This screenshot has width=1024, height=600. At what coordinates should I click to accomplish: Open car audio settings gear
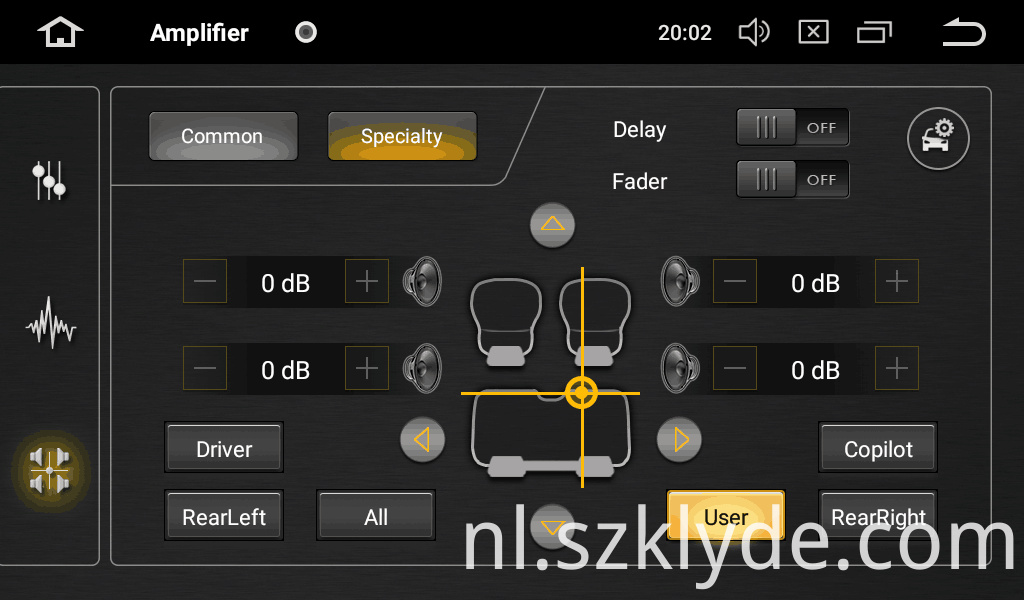(x=938, y=138)
